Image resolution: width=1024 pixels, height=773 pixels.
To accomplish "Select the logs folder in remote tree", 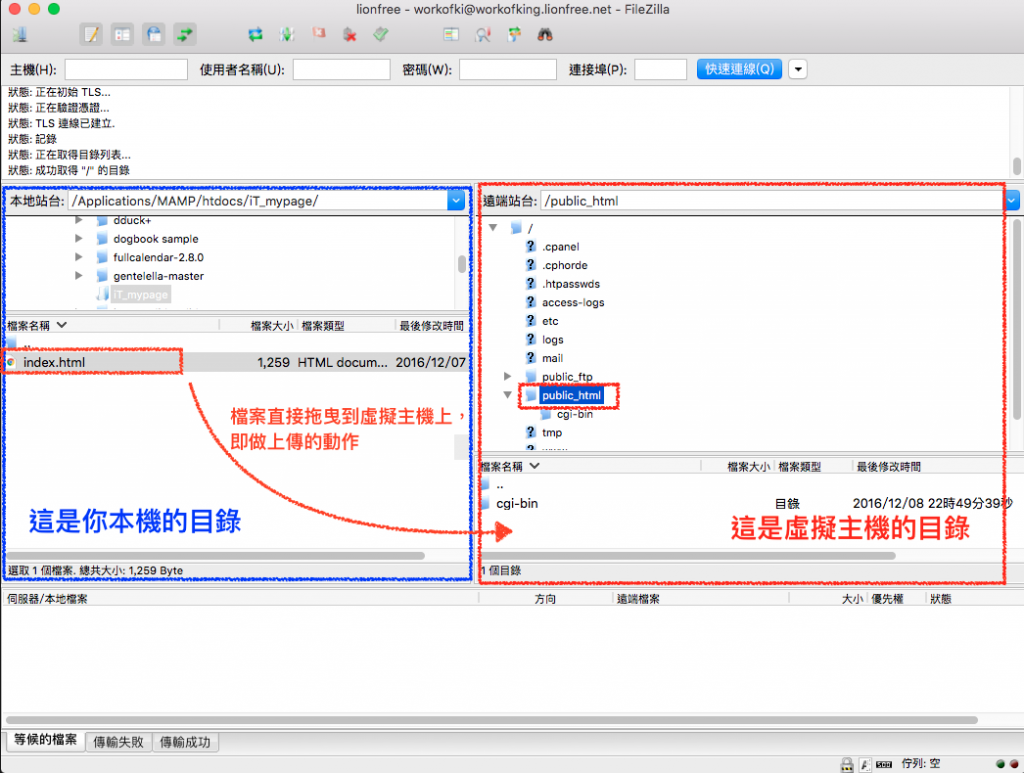I will pyautogui.click(x=552, y=339).
